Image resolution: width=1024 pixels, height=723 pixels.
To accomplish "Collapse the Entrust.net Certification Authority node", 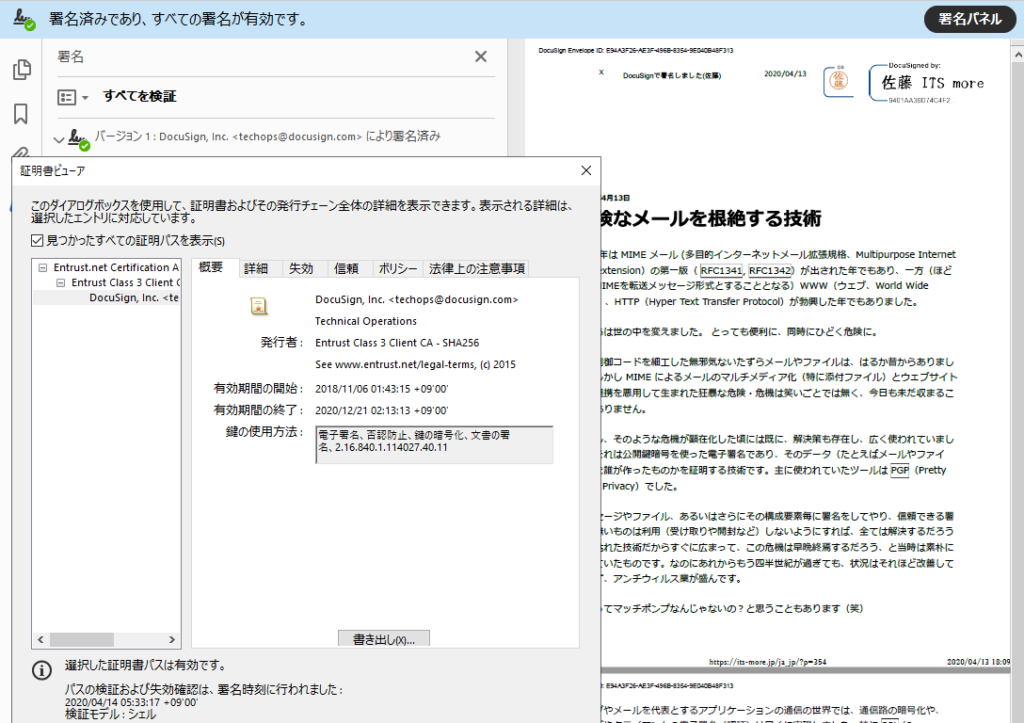I will tap(43, 268).
